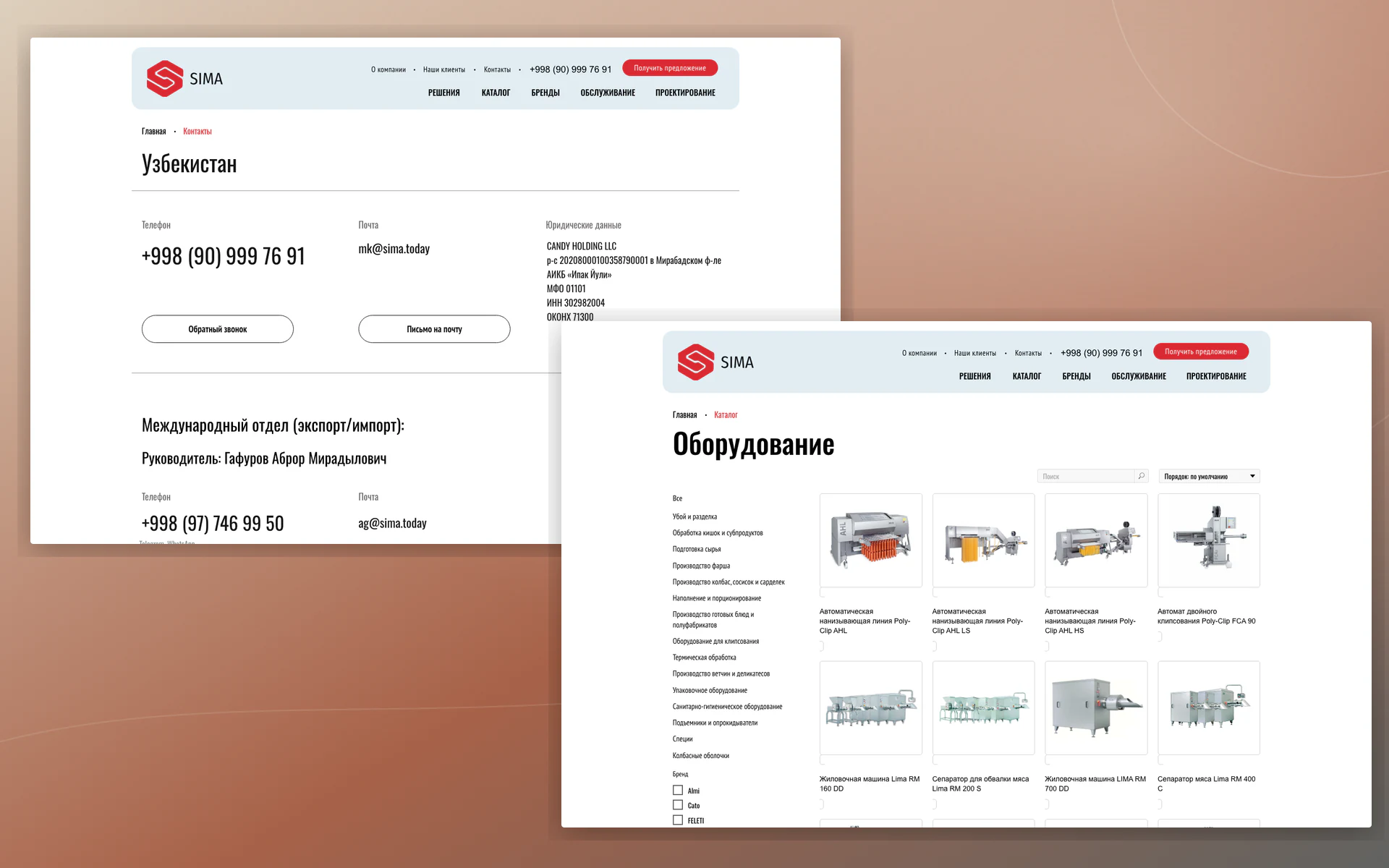Select 'Обработка кишок и субпродуктов' category

pos(718,533)
